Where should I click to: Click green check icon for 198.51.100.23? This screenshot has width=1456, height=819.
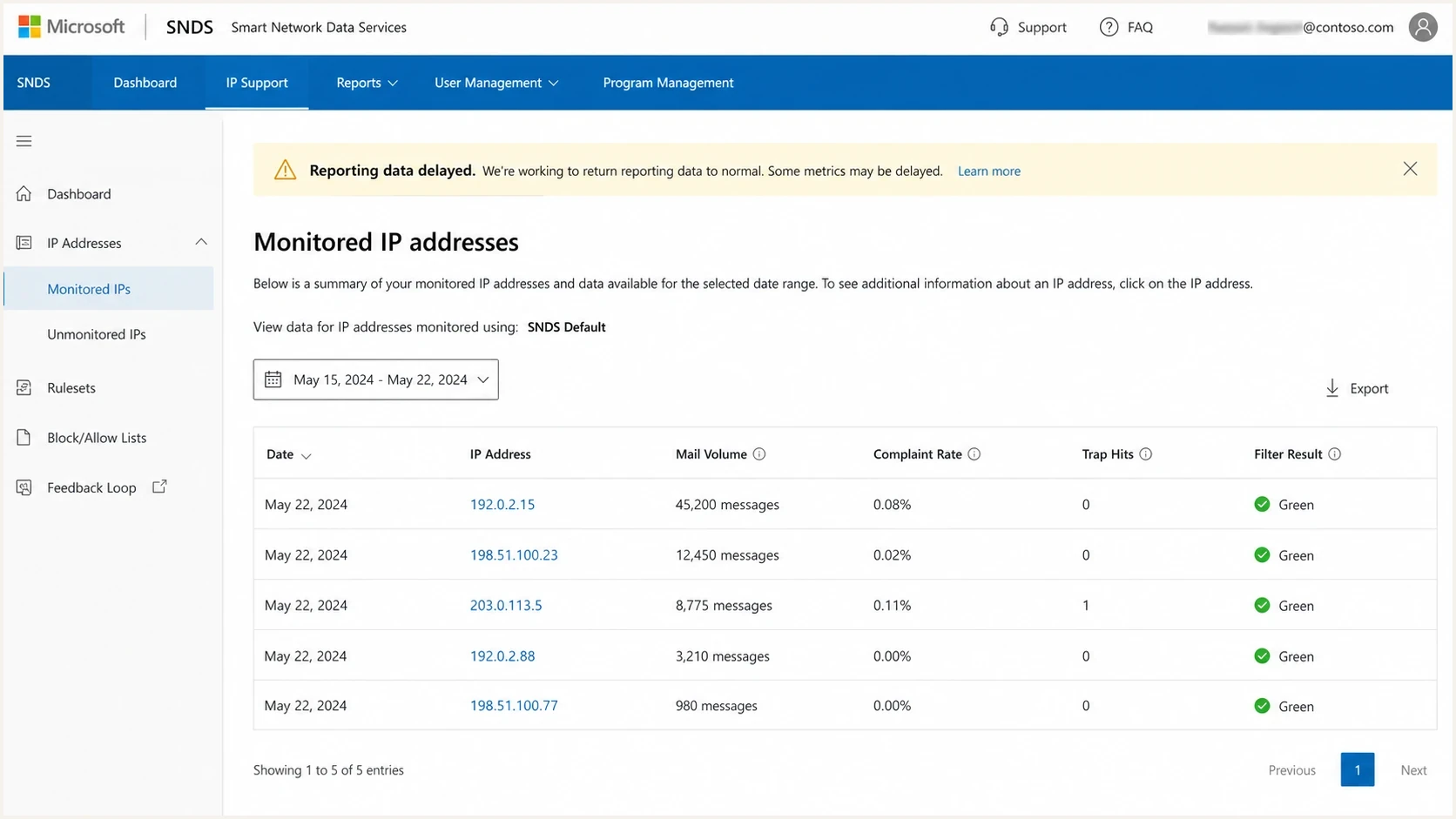[x=1262, y=554]
